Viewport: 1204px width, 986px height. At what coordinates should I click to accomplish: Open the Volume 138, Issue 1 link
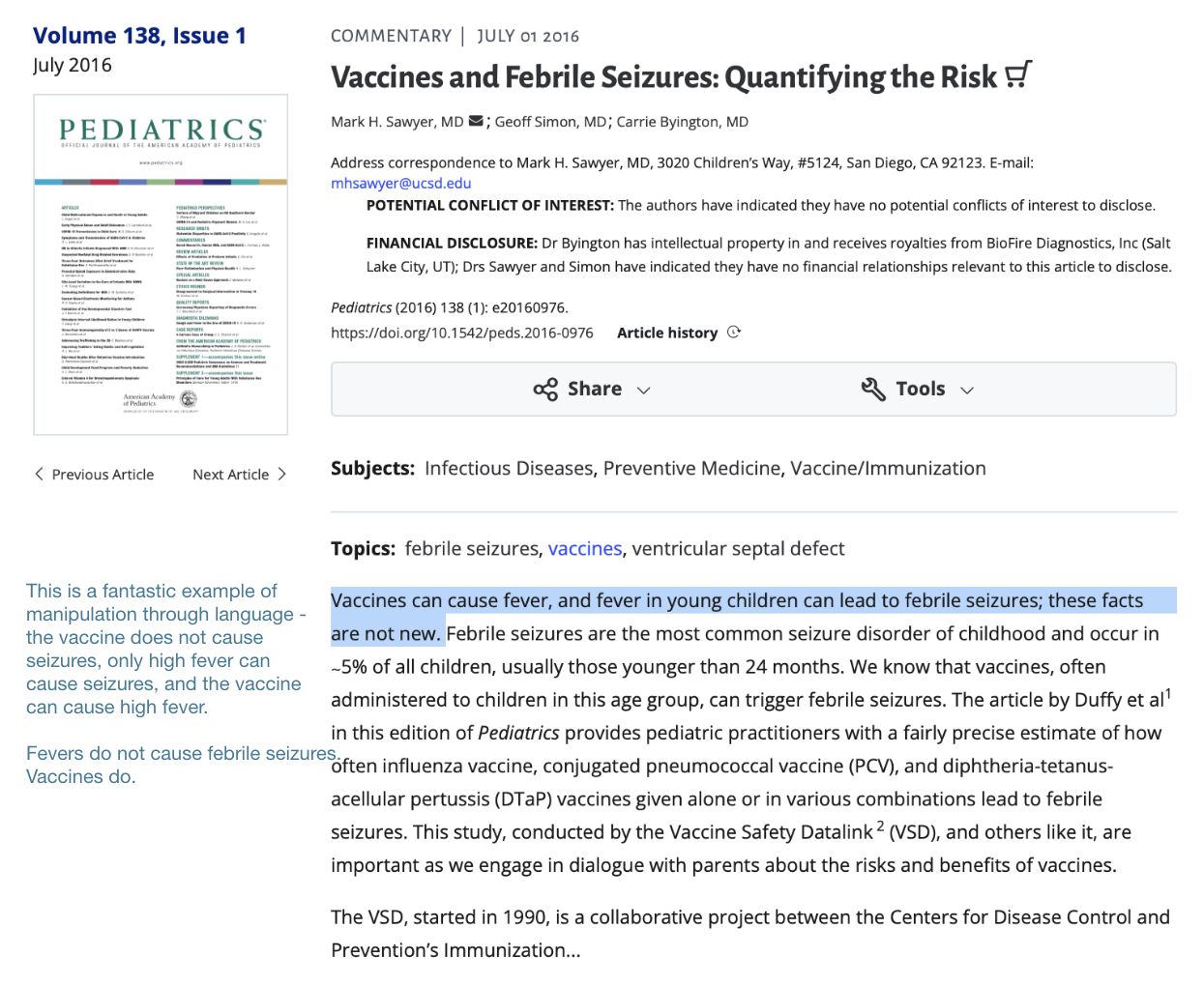click(139, 36)
